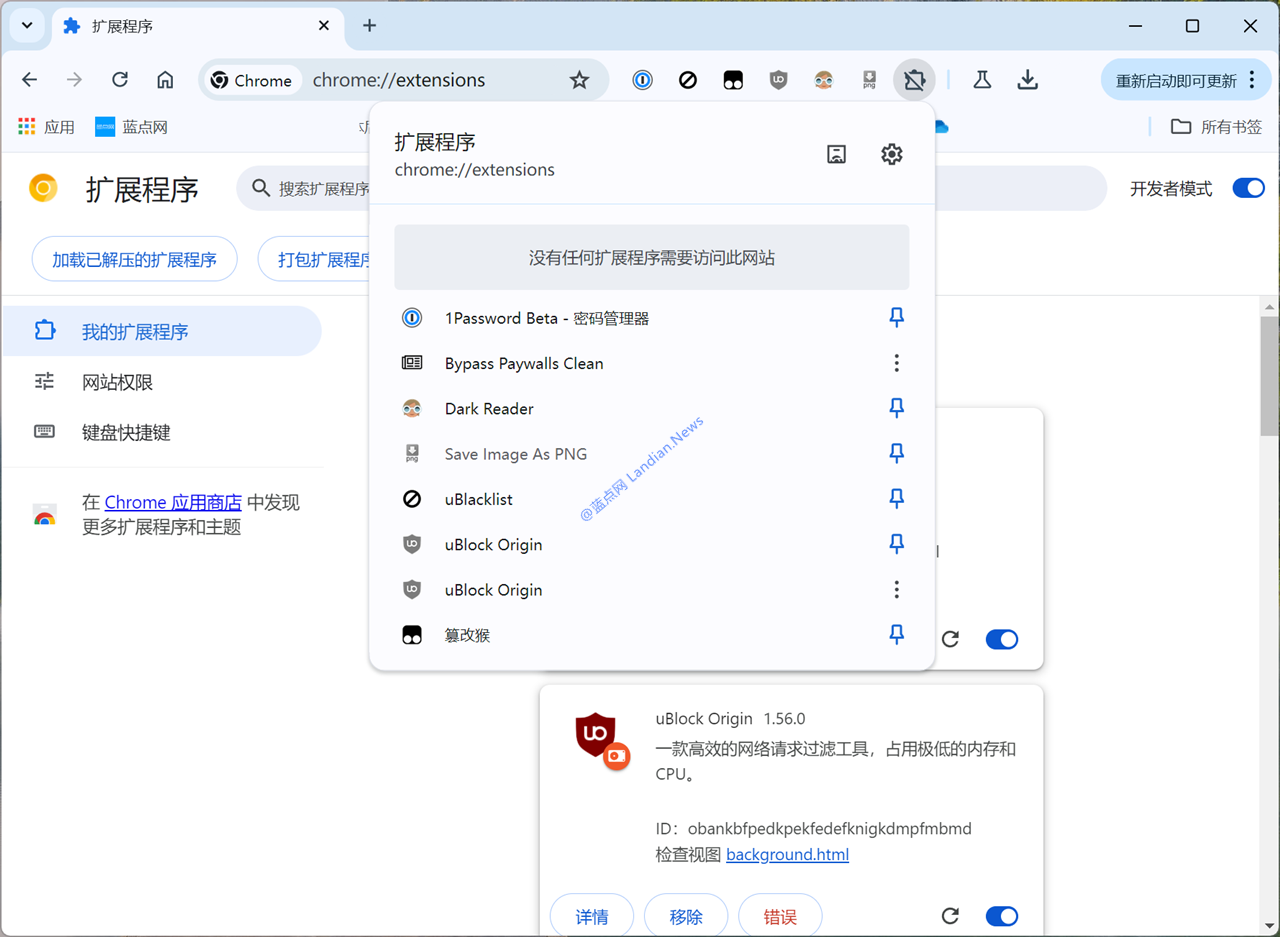Viewport: 1280px width, 937px height.
Task: Unpin 1Password Beta from the toolbar
Action: tap(897, 318)
